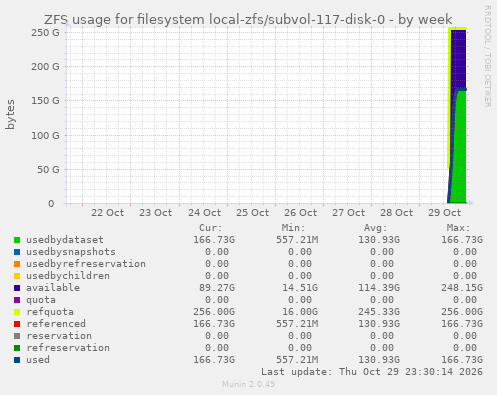The width and height of the screenshot is (497, 395).
Task: Click the 26 Oct x-axis label
Action: (301, 213)
